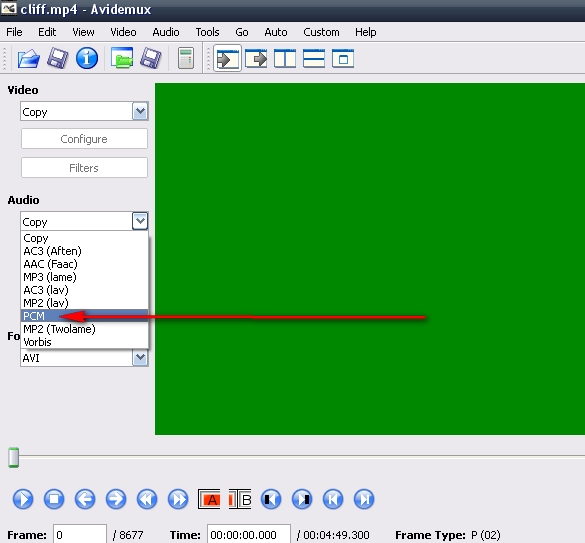Open a video file with folder icon
The width and height of the screenshot is (585, 543).
coord(28,59)
